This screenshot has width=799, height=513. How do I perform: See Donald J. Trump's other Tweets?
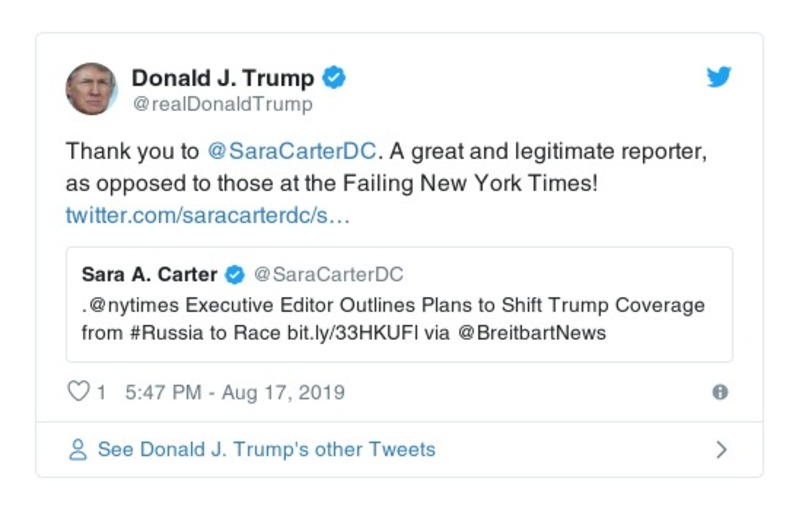266,450
